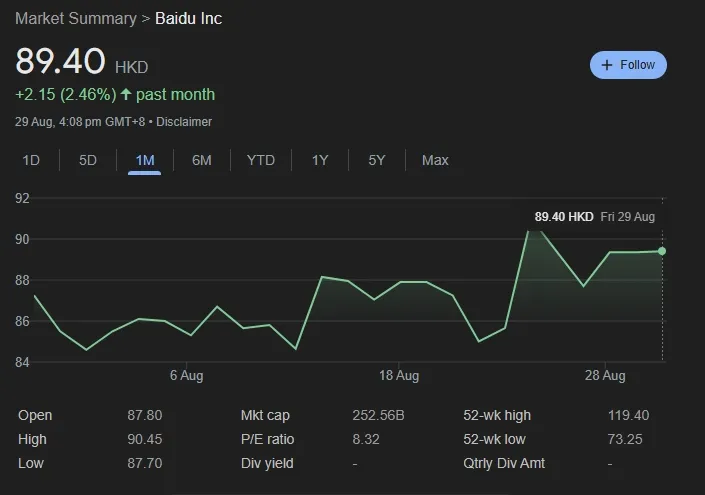Click the plus icon in Follow button
This screenshot has width=705, height=495.
(607, 65)
